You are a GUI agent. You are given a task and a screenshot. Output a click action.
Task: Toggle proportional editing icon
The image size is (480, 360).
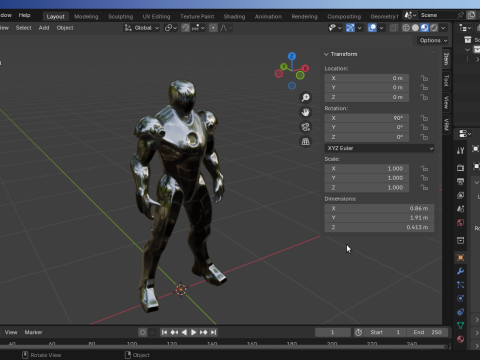click(x=213, y=28)
